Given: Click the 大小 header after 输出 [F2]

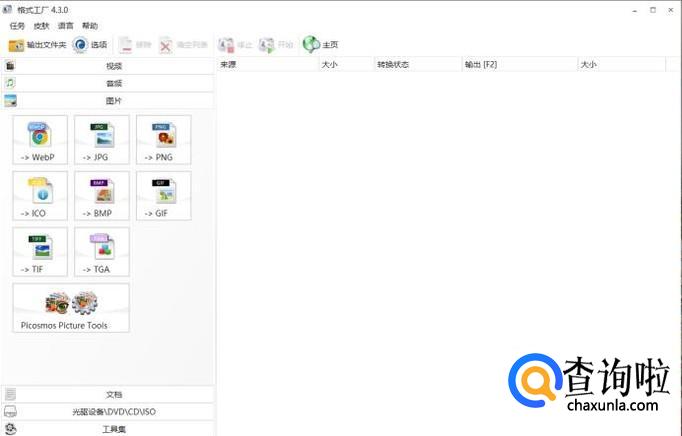Looking at the screenshot, I should pyautogui.click(x=622, y=64).
